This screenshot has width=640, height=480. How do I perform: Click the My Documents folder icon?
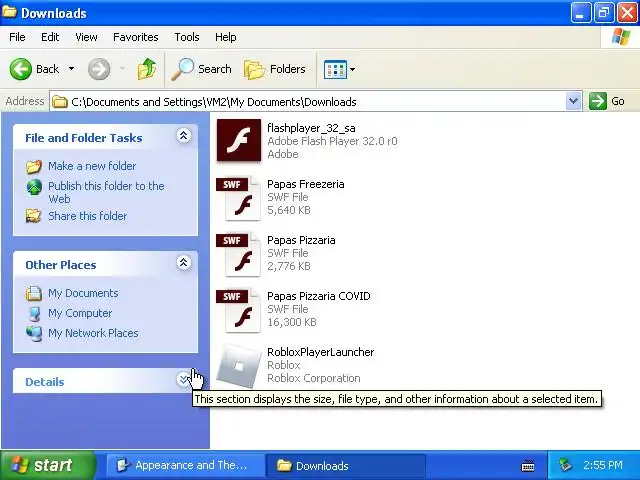[34, 293]
